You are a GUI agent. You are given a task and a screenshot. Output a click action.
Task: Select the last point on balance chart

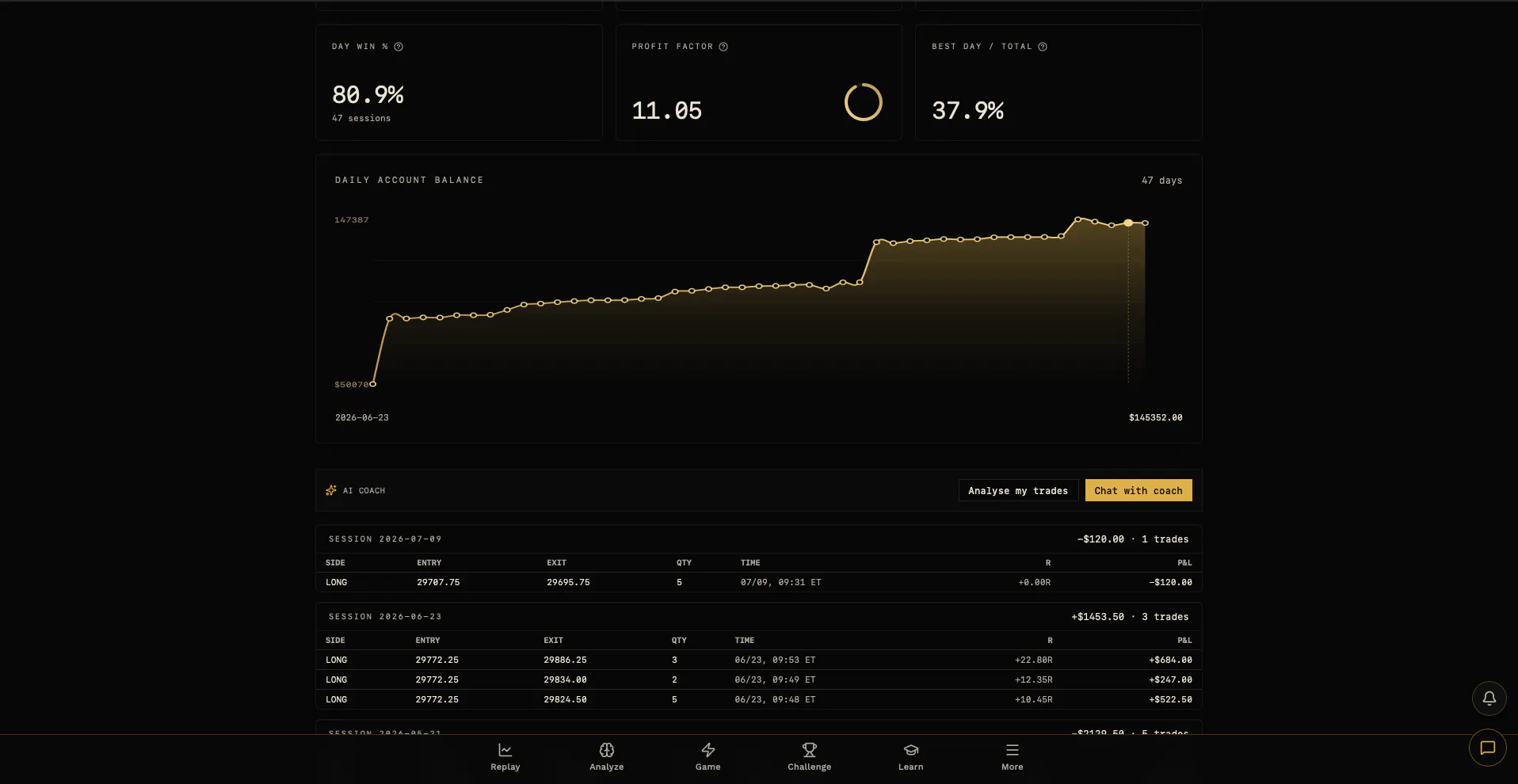[x=1145, y=223]
